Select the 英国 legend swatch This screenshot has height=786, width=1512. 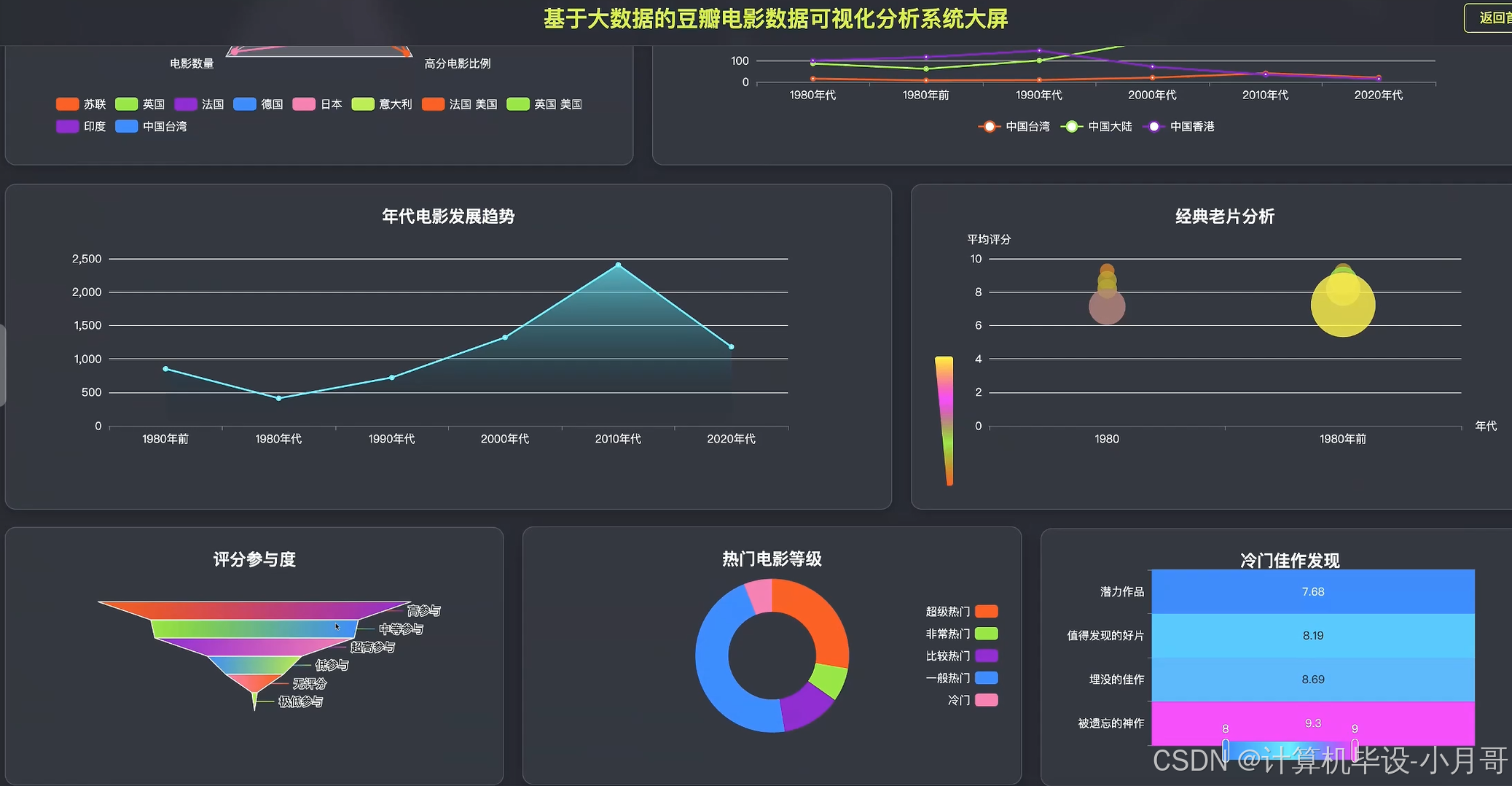click(x=125, y=104)
